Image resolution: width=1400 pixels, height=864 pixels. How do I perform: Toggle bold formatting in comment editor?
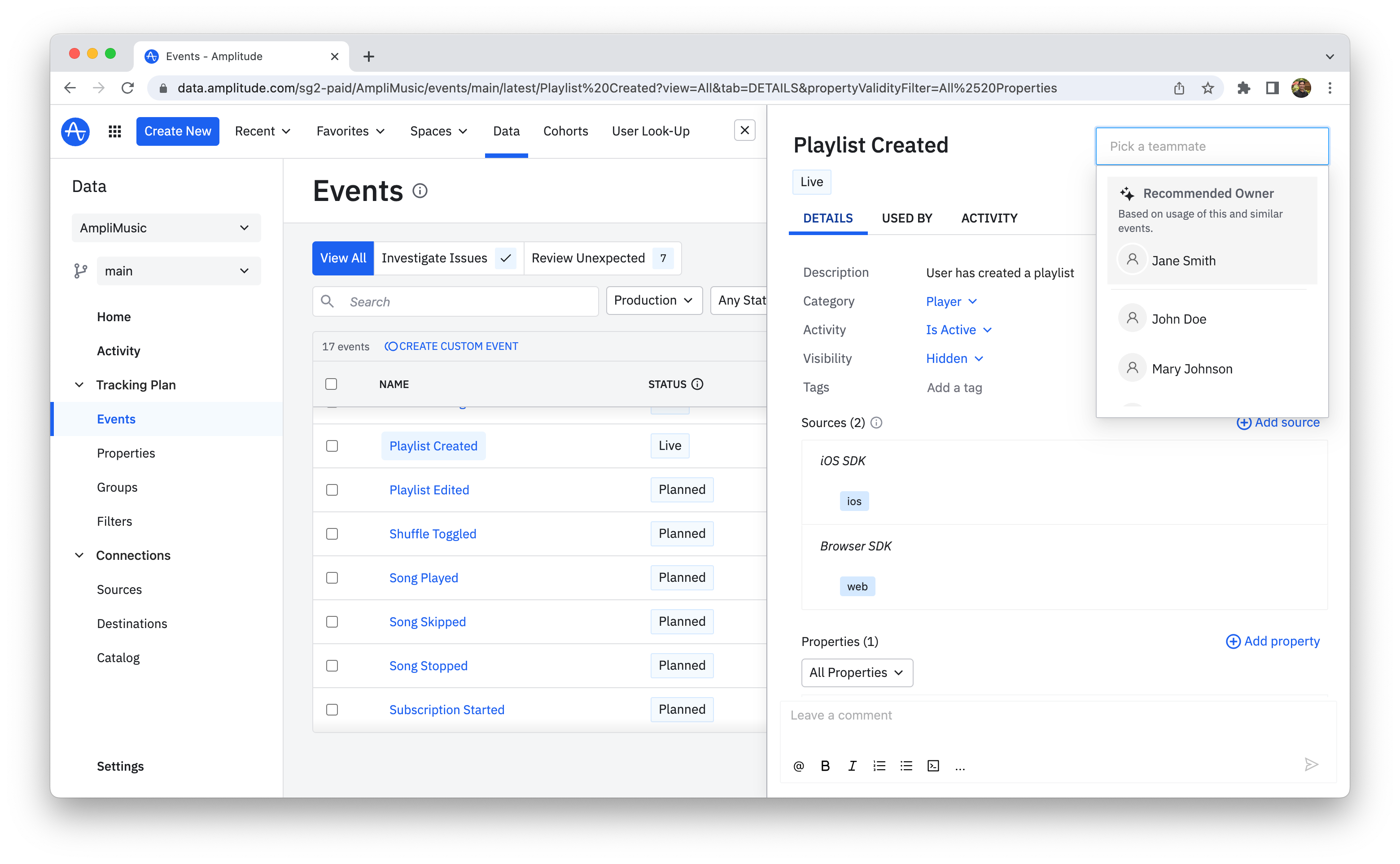[825, 766]
